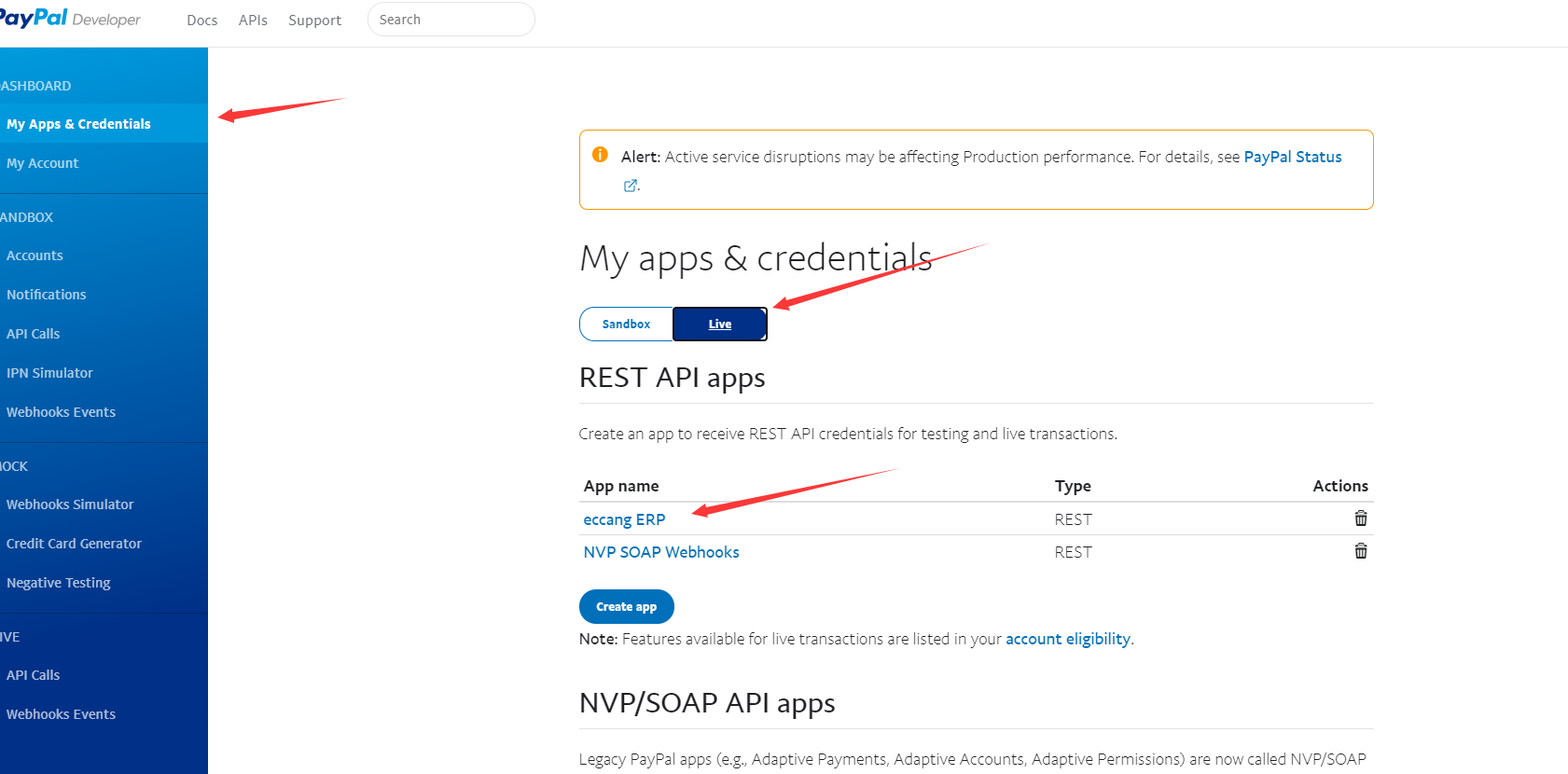Image resolution: width=1568 pixels, height=774 pixels.
Task: Click the REST API apps heading
Action: pyautogui.click(x=673, y=378)
